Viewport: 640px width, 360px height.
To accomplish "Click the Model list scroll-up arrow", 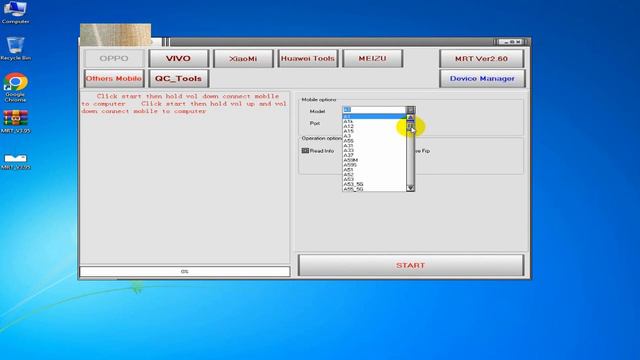I will (x=410, y=118).
